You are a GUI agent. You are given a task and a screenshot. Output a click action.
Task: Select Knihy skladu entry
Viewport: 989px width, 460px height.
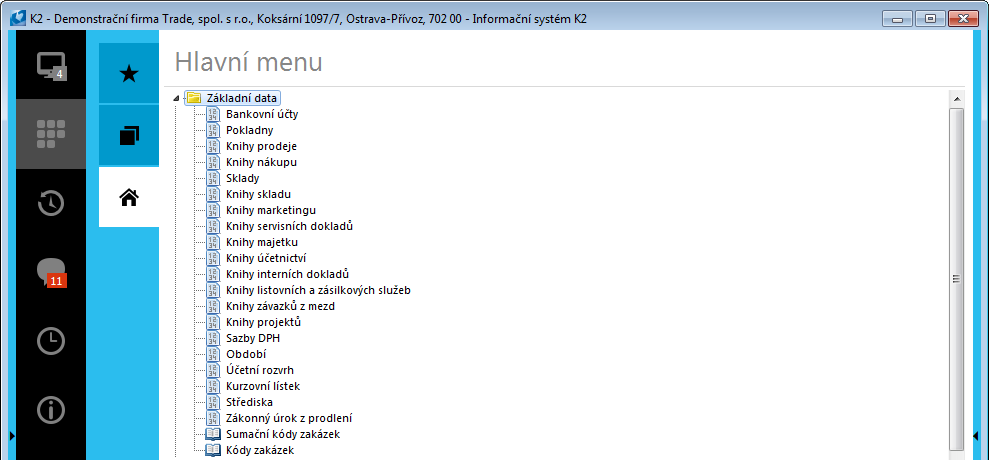[x=258, y=194]
